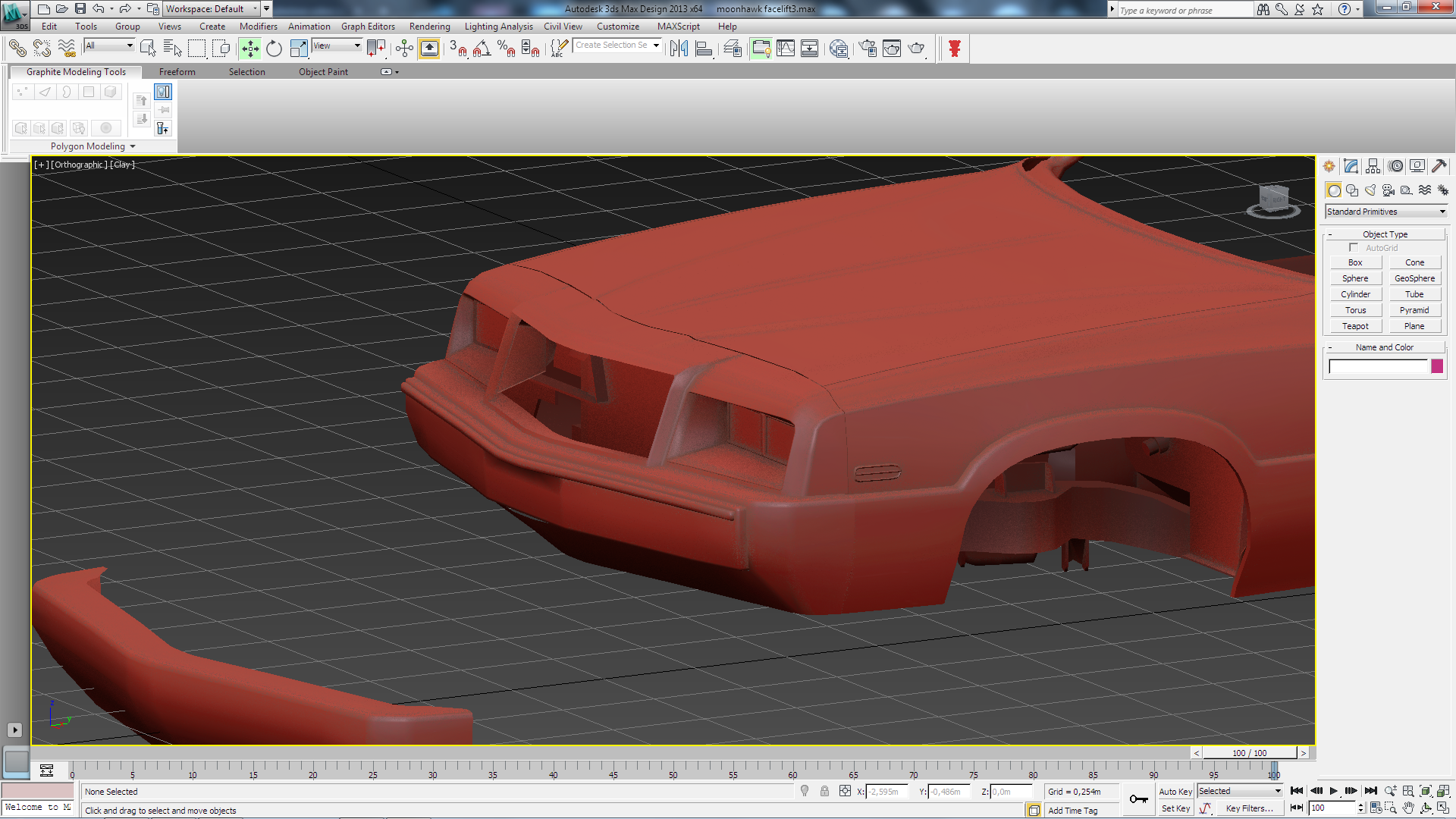Select the Select and Link tool
Viewport: 1456px width, 819px height.
click(x=17, y=49)
